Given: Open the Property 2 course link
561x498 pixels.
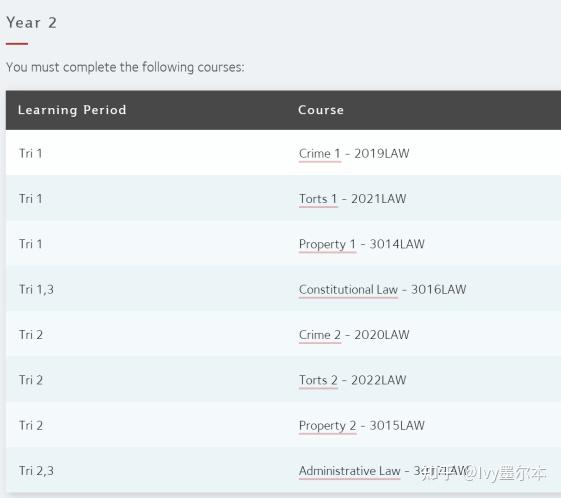Looking at the screenshot, I should (327, 426).
